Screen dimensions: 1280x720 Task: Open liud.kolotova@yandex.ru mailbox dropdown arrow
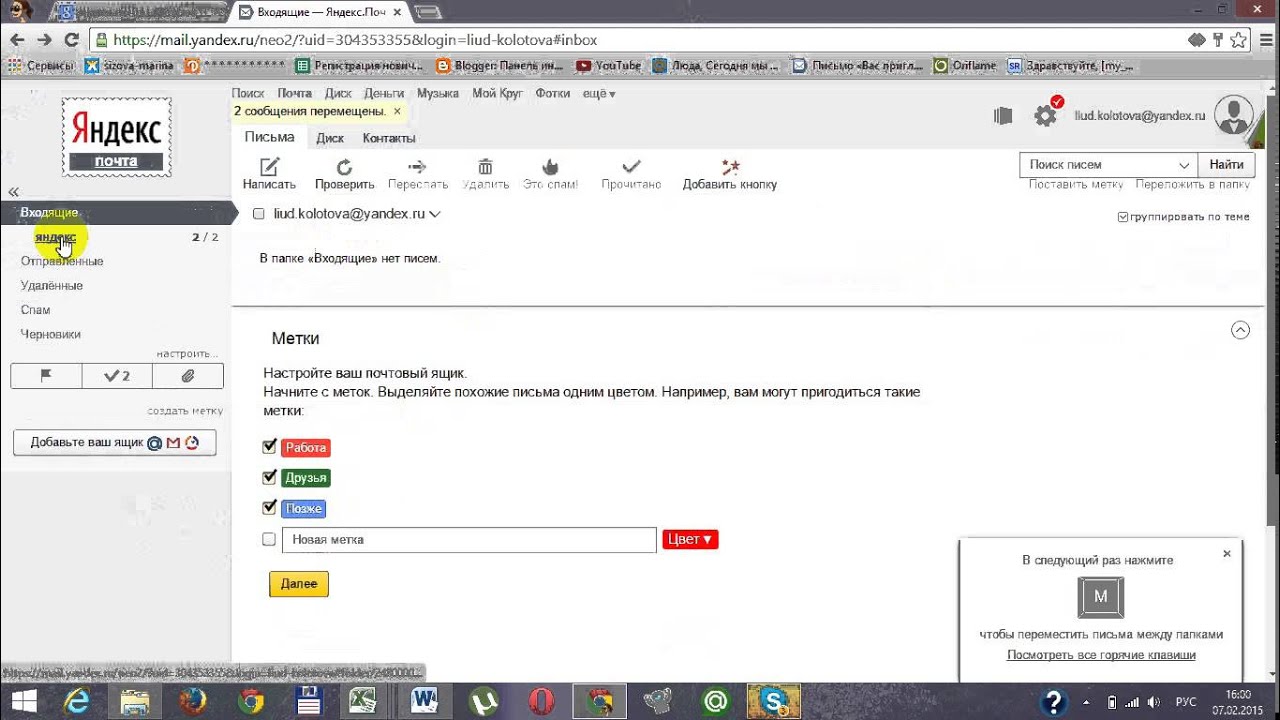[x=435, y=214]
